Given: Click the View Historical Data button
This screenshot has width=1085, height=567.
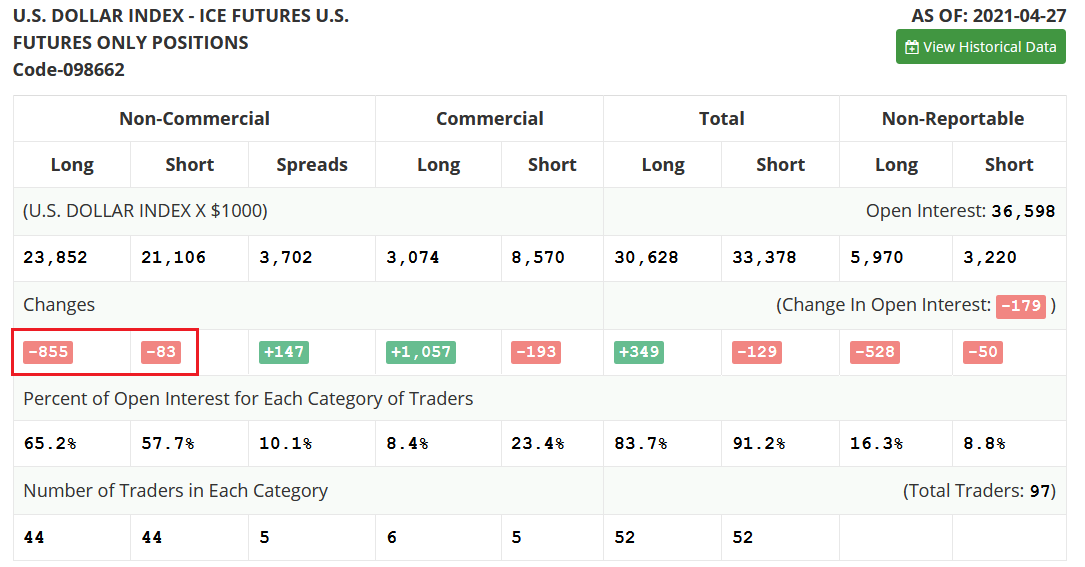Looking at the screenshot, I should coord(980,47).
